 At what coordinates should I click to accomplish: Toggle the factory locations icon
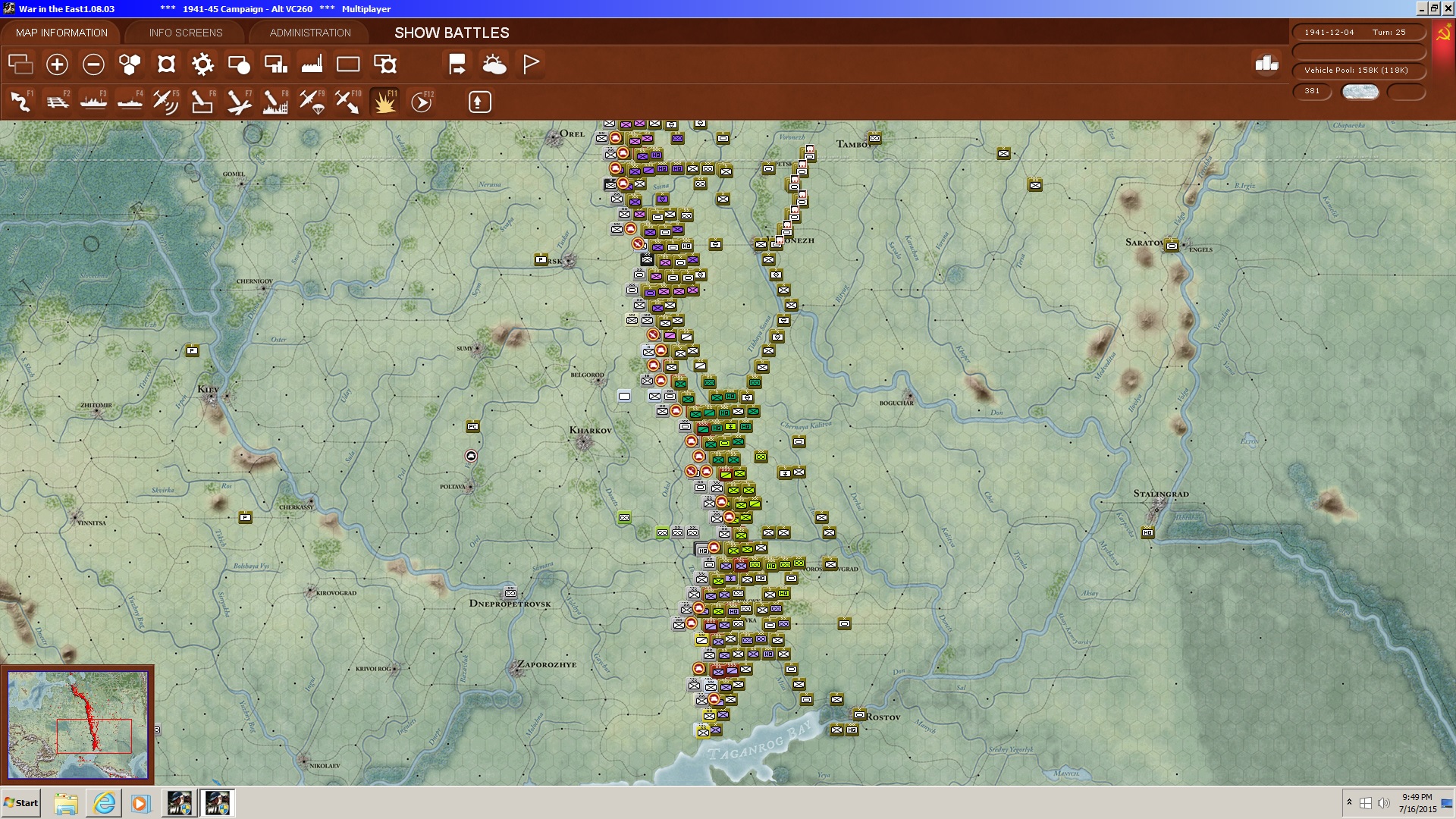tap(312, 64)
